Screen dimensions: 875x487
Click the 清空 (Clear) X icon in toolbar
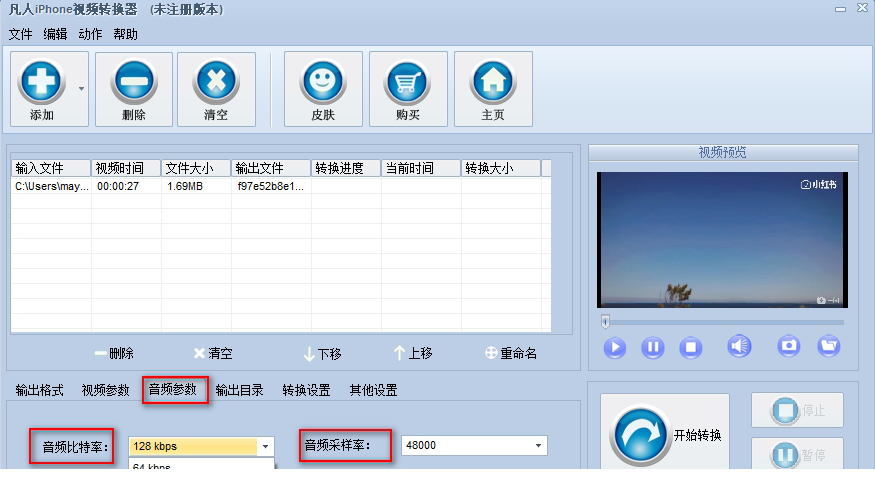pyautogui.click(x=216, y=81)
